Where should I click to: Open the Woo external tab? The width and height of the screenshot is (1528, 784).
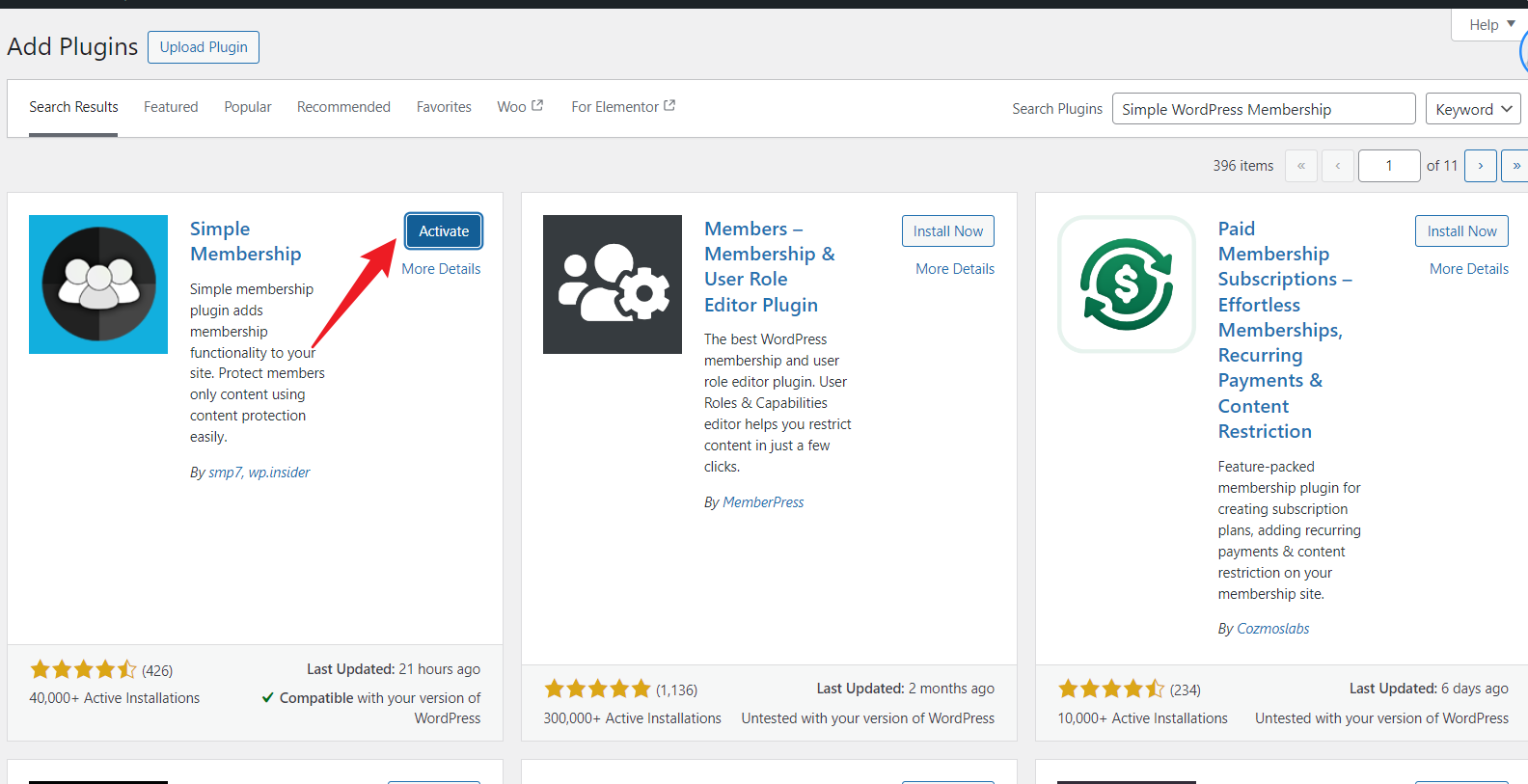(520, 107)
